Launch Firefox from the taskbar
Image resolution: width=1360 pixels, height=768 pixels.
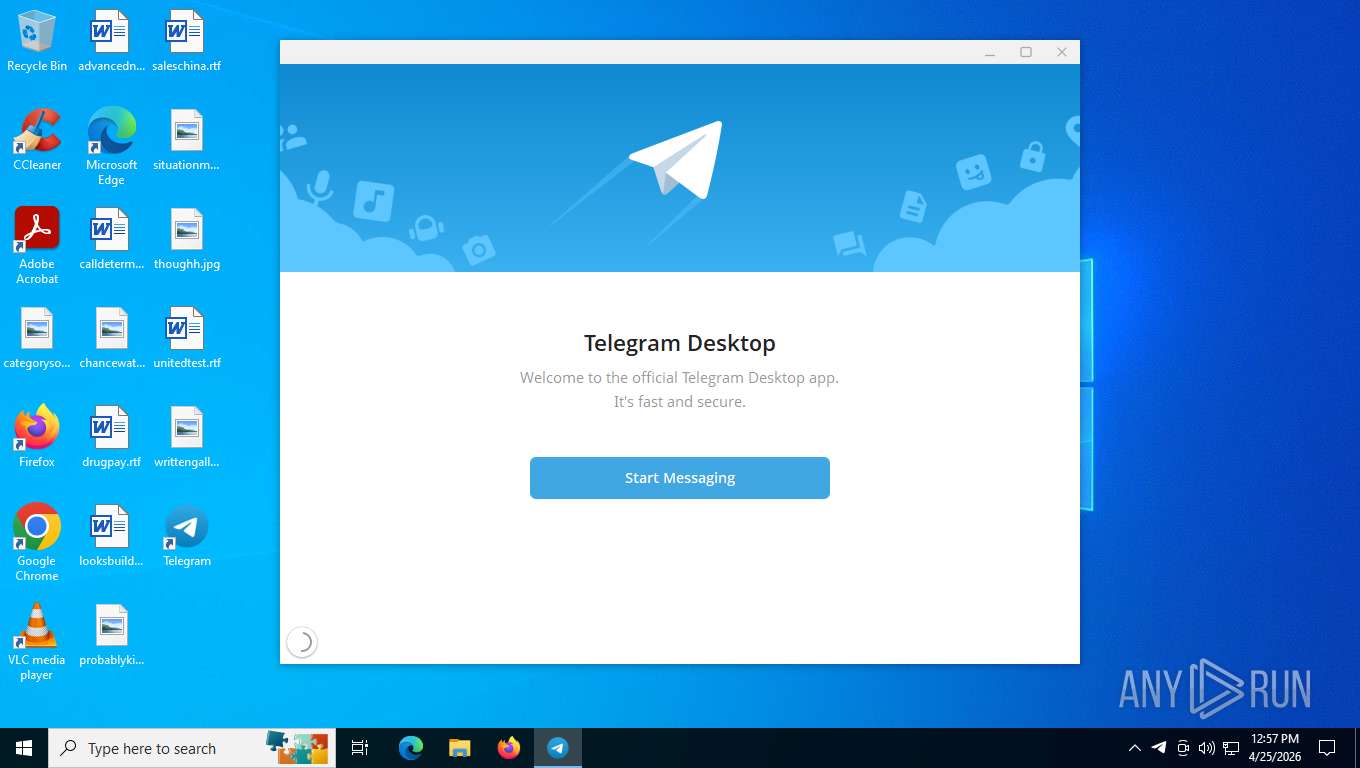[x=509, y=748]
